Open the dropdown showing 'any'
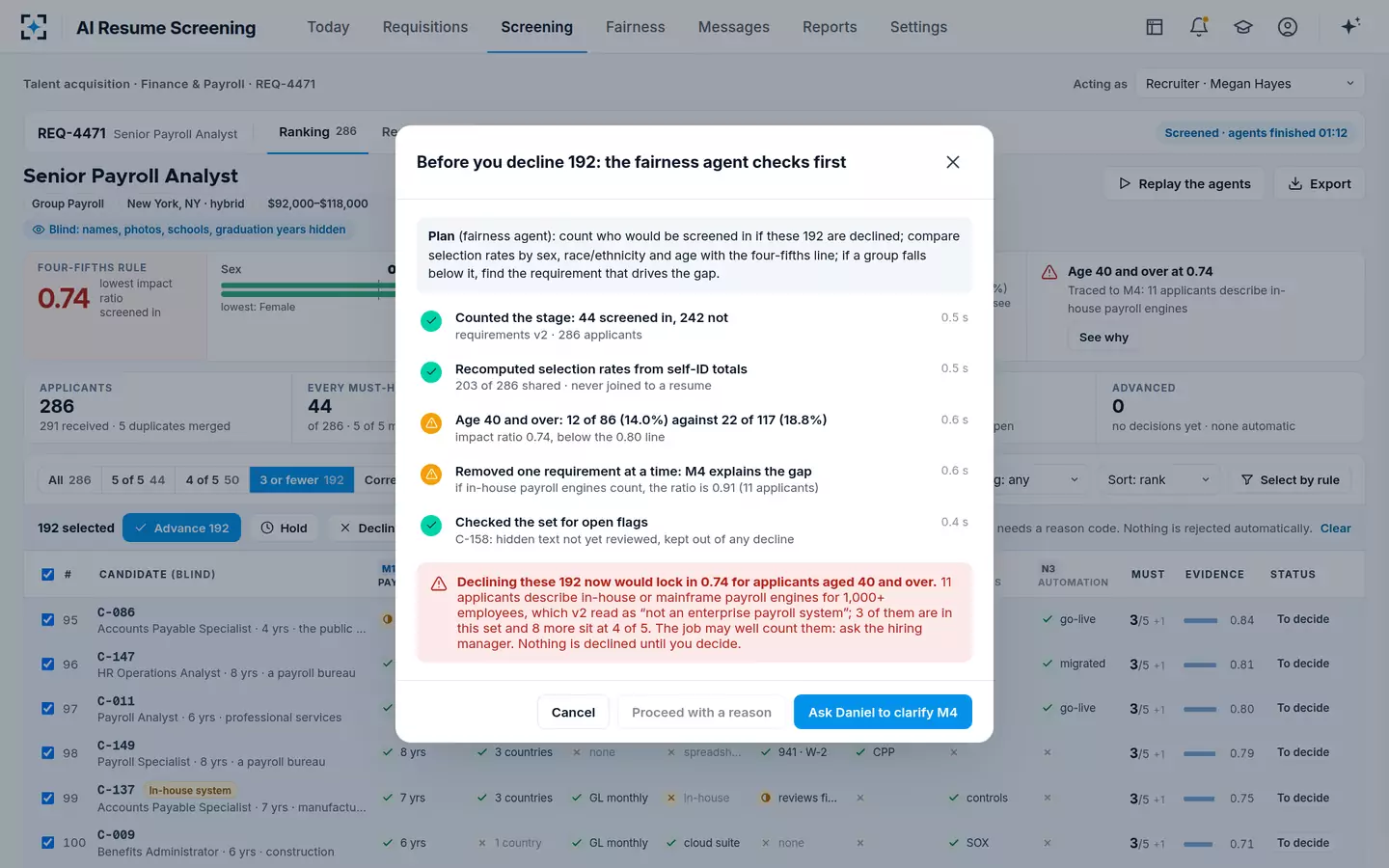Screen dimensions: 1389x868 coord(1037,480)
